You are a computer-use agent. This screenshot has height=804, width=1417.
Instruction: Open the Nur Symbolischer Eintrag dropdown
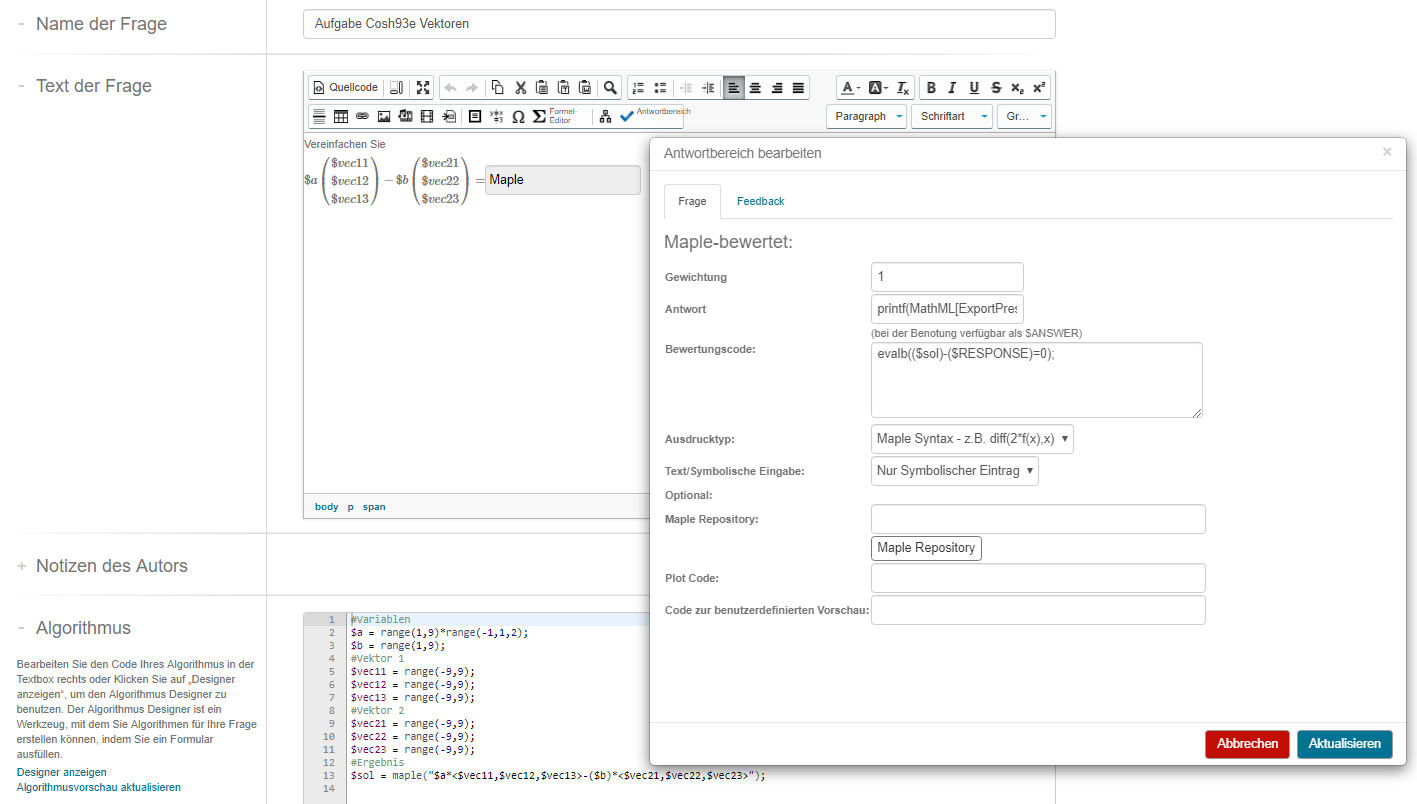(954, 471)
